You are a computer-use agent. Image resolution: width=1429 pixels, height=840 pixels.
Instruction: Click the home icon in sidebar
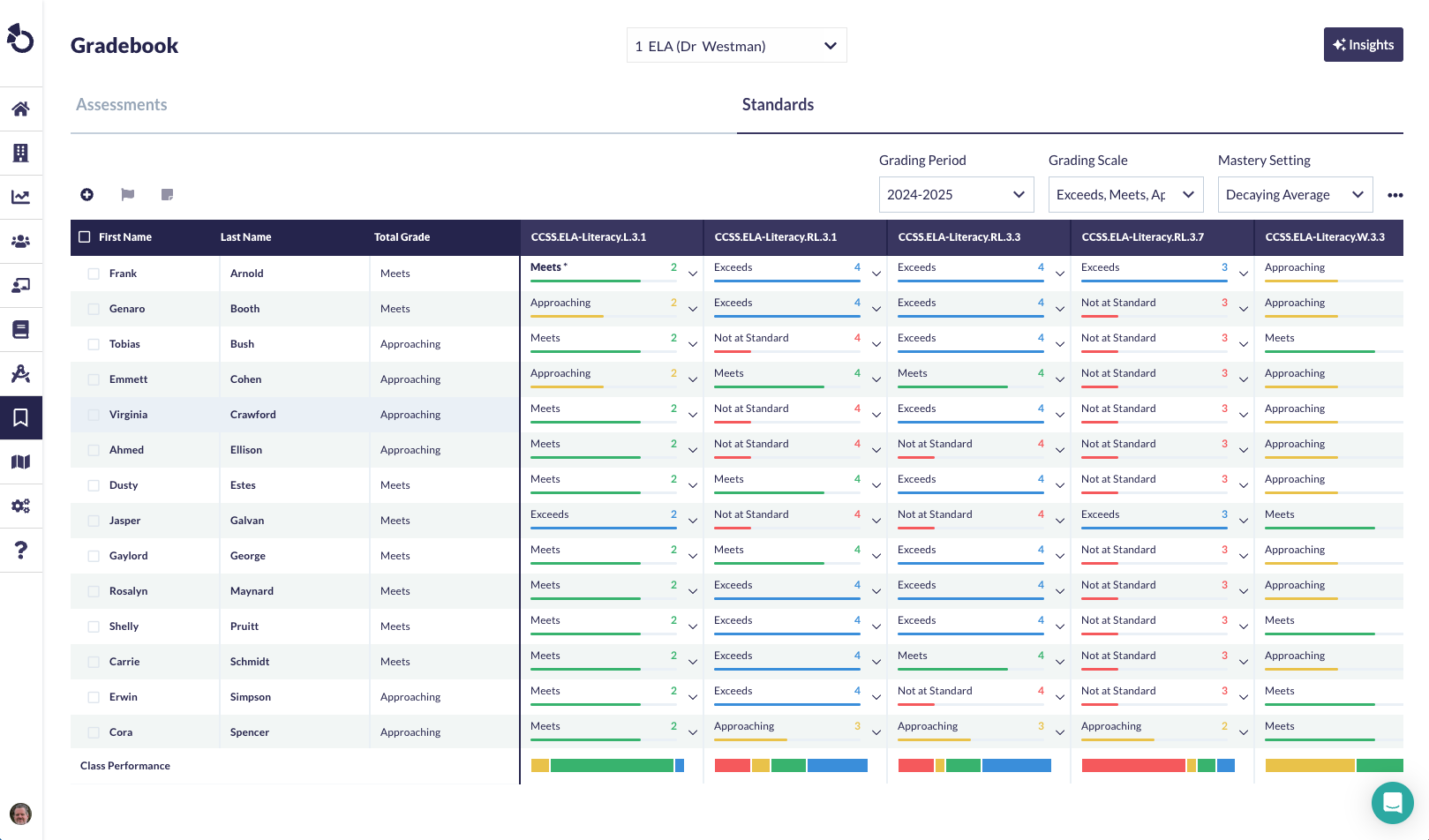(20, 109)
